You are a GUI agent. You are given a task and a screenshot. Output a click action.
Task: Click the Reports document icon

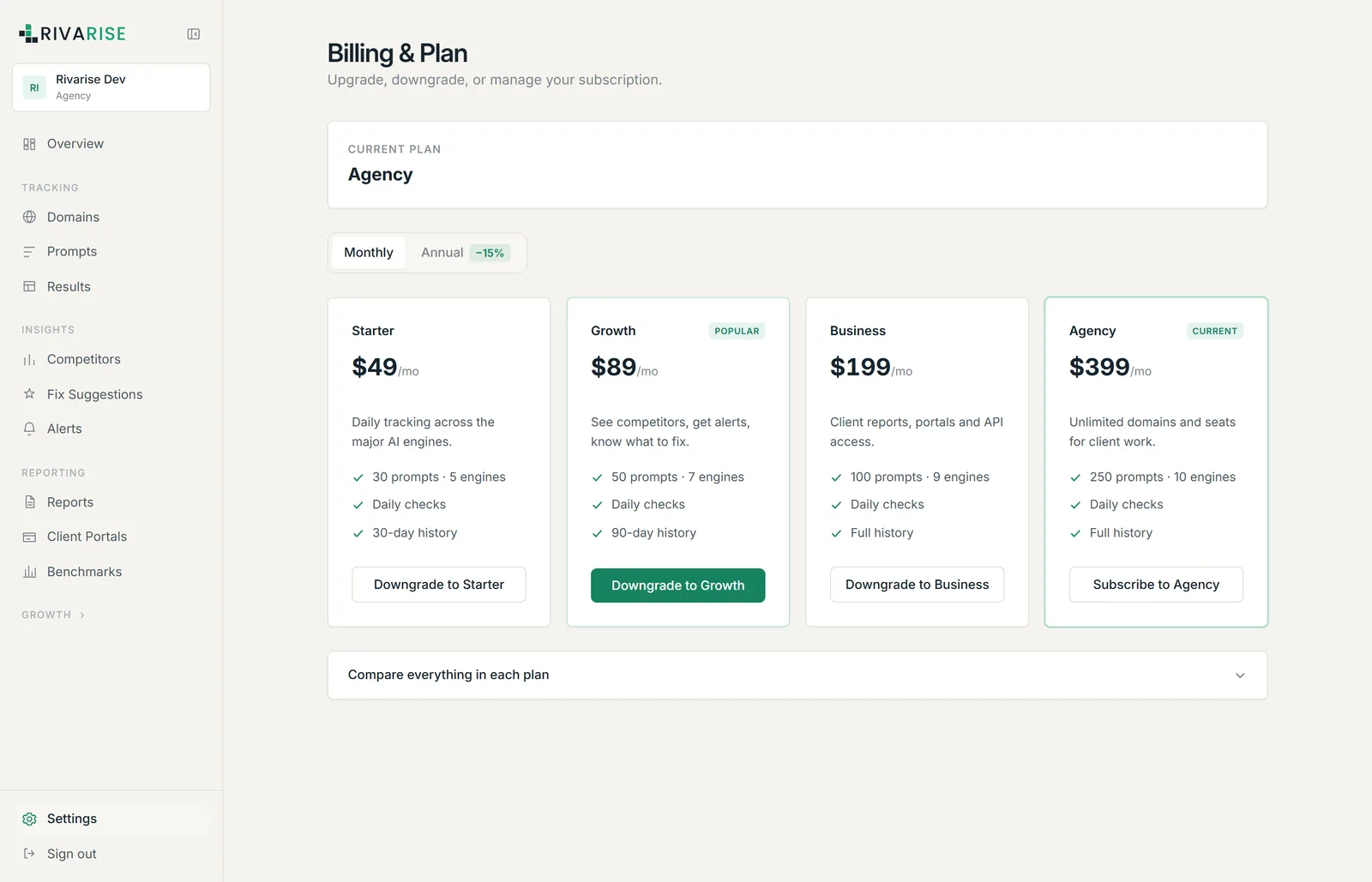pos(29,502)
